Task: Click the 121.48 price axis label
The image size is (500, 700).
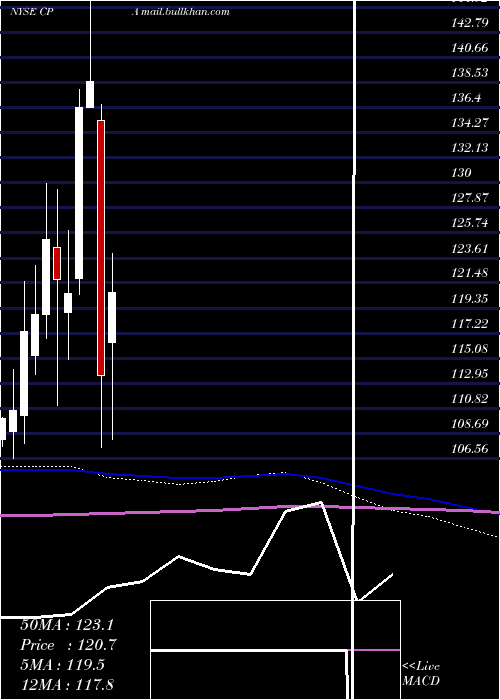Action: click(470, 273)
